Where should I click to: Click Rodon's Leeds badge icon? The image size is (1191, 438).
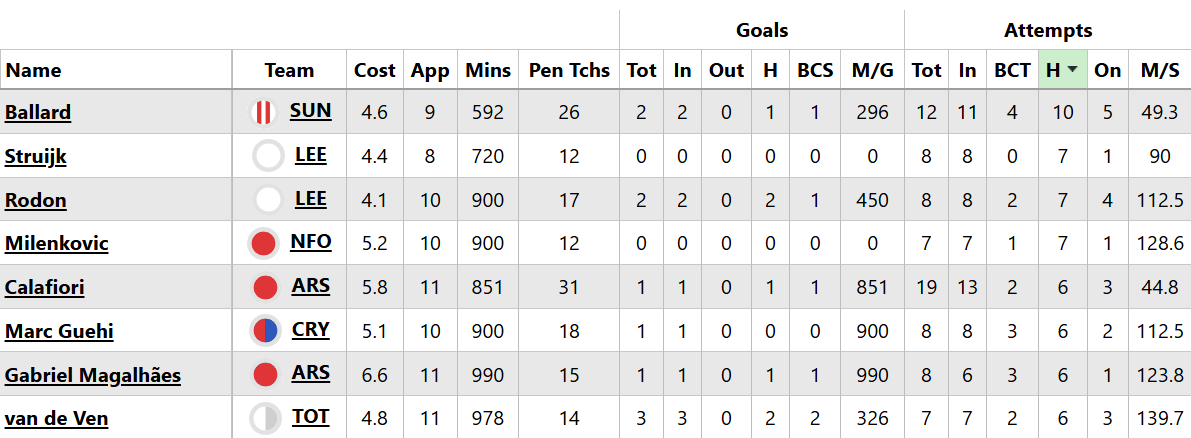(x=268, y=200)
